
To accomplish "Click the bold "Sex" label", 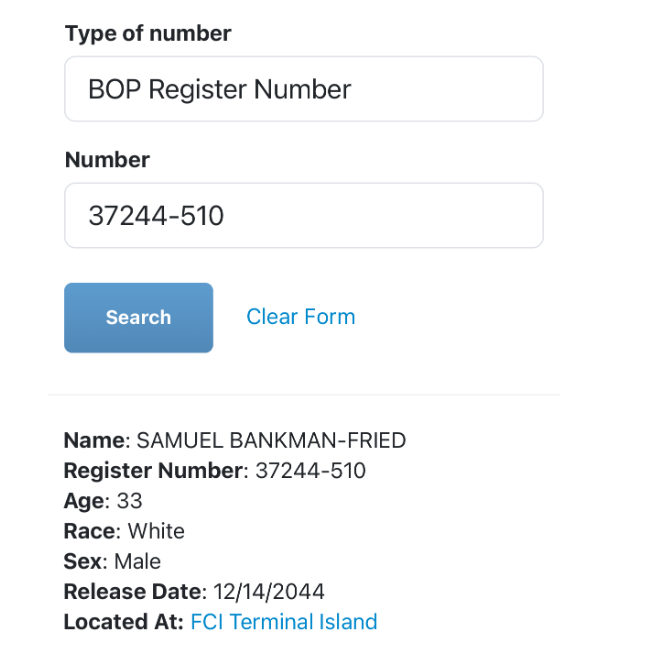I will 83,561.
